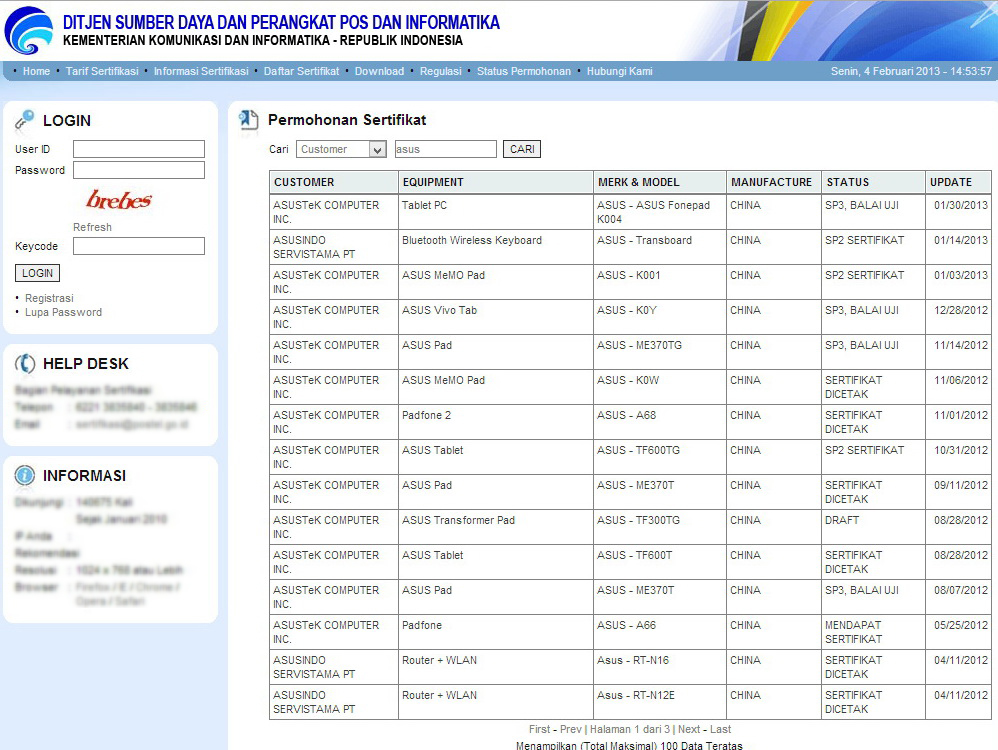
Task: Select the 10/31/2012 update date
Action: (958, 457)
